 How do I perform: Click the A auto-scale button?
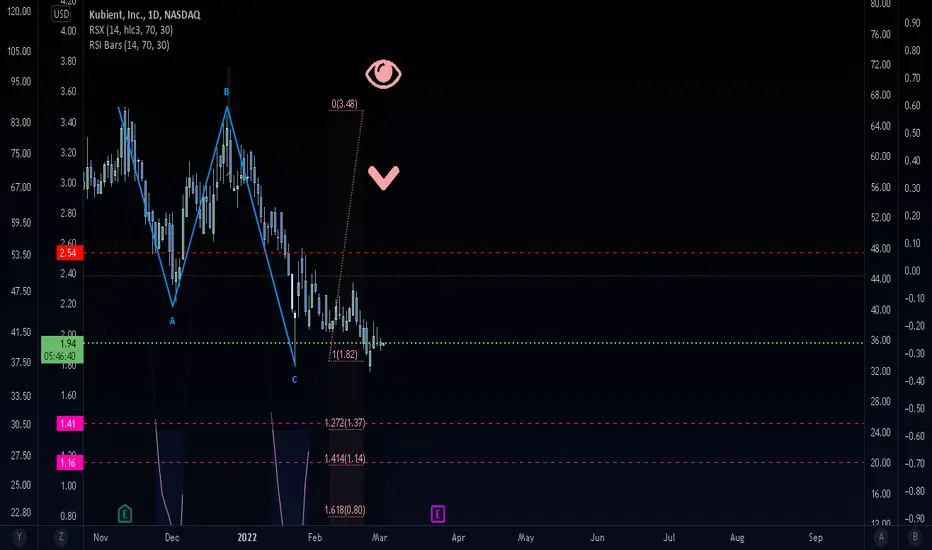coord(881,537)
